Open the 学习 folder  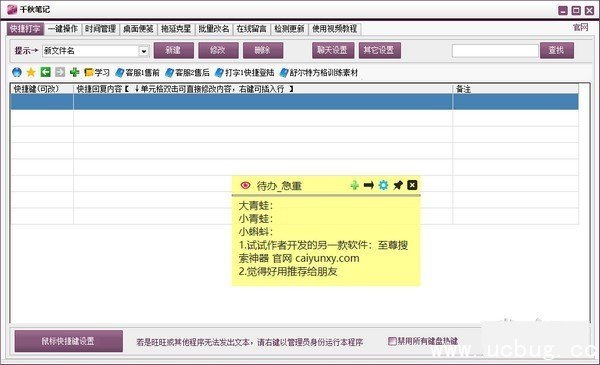pyautogui.click(x=97, y=72)
